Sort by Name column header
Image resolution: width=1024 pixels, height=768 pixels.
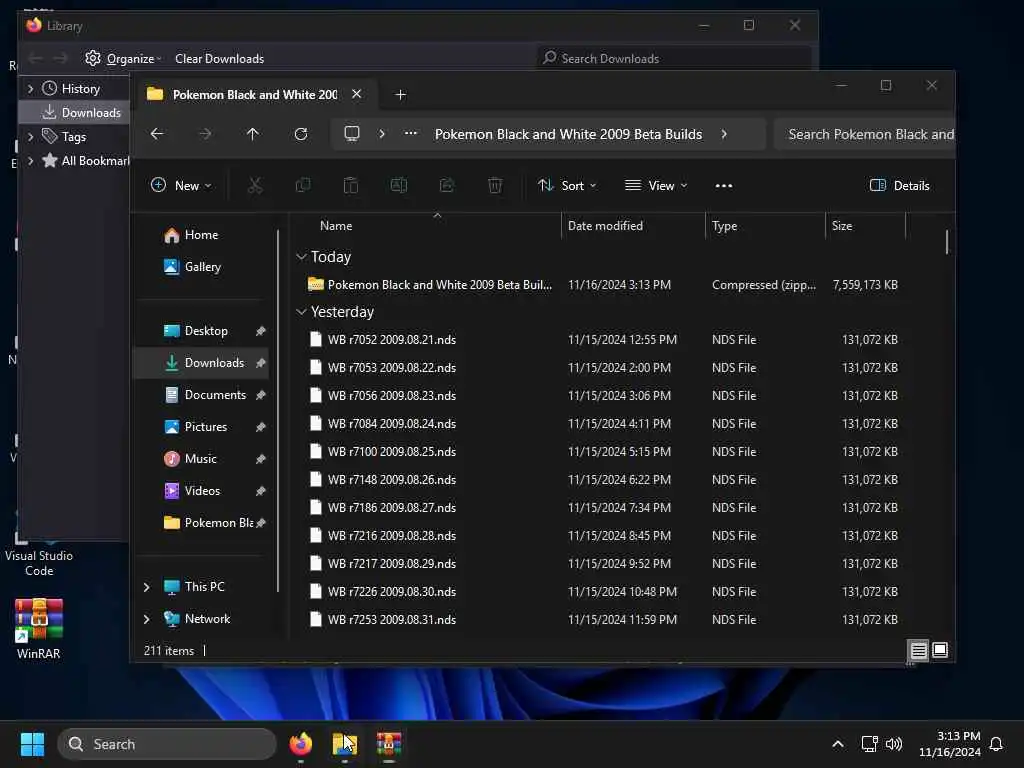coord(336,225)
